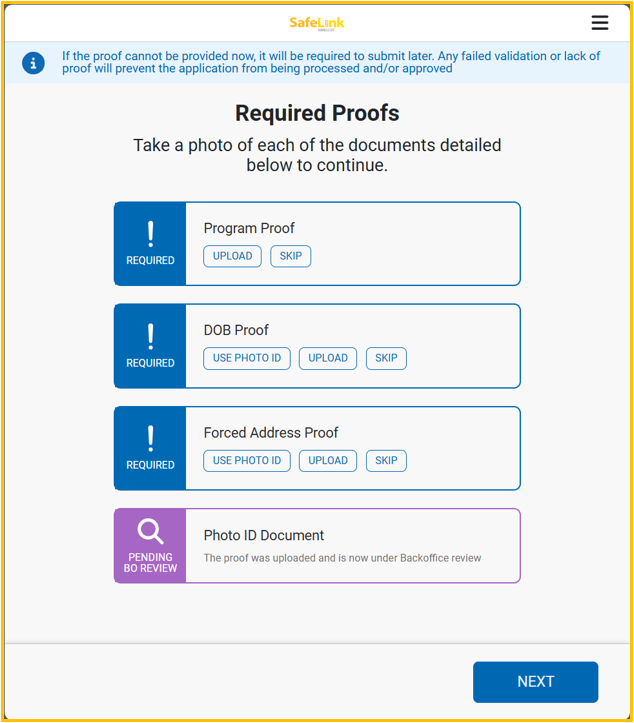Skip the DOB Proof step
Screen dimensions: 634x723
click(x=386, y=358)
